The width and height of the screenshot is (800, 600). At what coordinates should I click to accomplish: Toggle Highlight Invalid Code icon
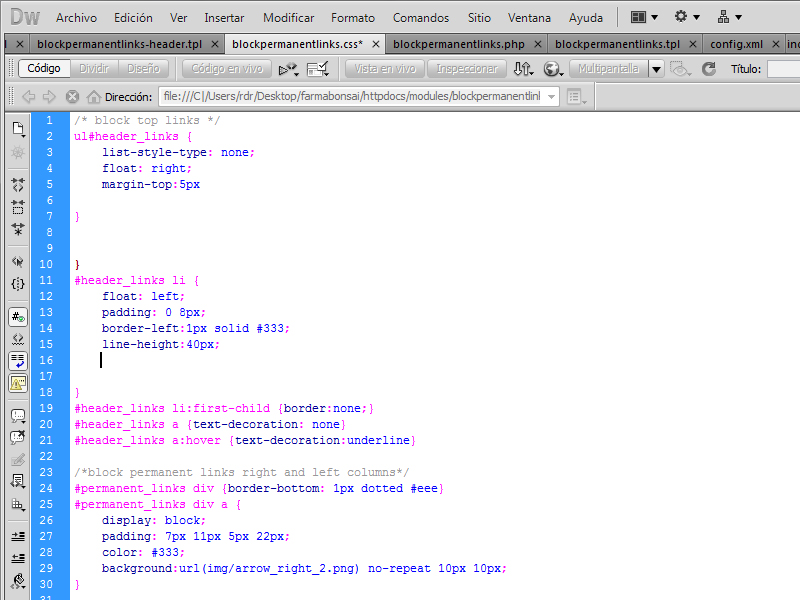point(18,339)
